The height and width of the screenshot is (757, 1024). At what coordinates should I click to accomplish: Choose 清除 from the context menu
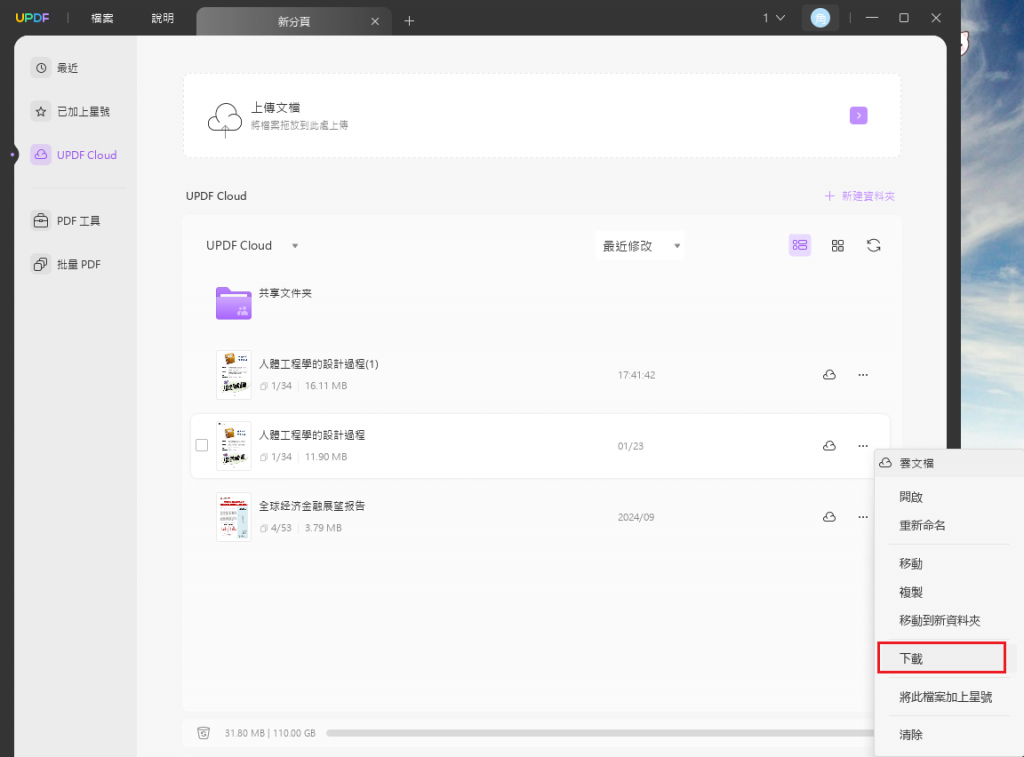[x=911, y=735]
